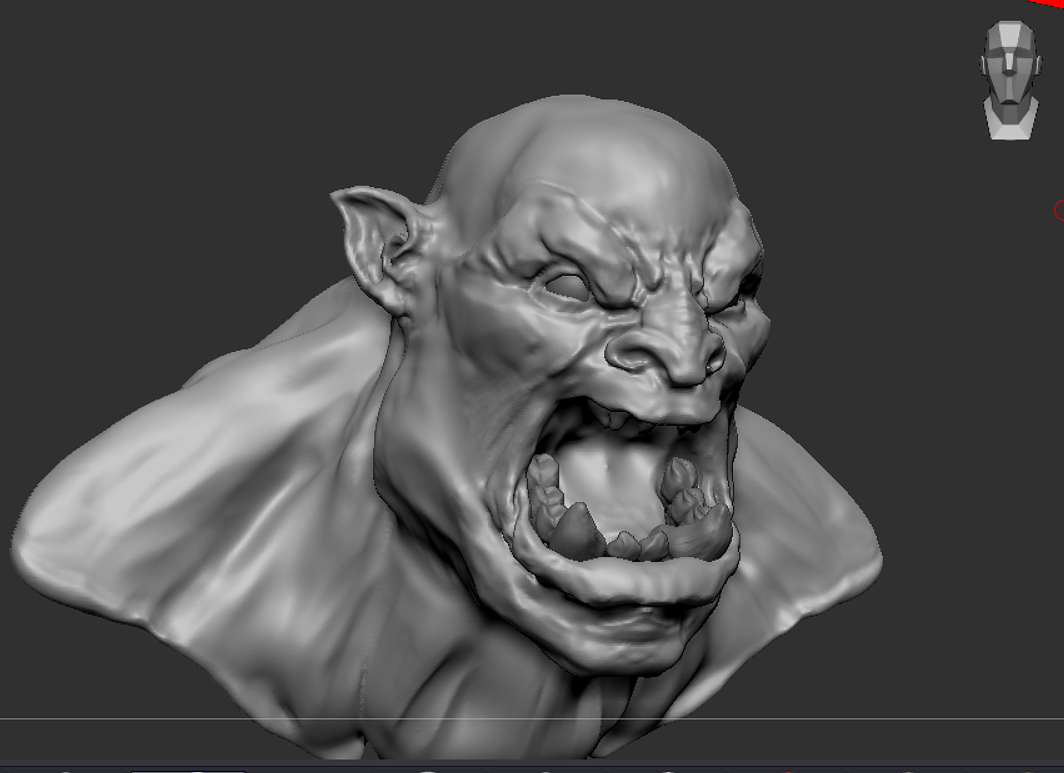Click the CamView head orientation gizmo
The height and width of the screenshot is (773, 1064).
(x=1010, y=80)
